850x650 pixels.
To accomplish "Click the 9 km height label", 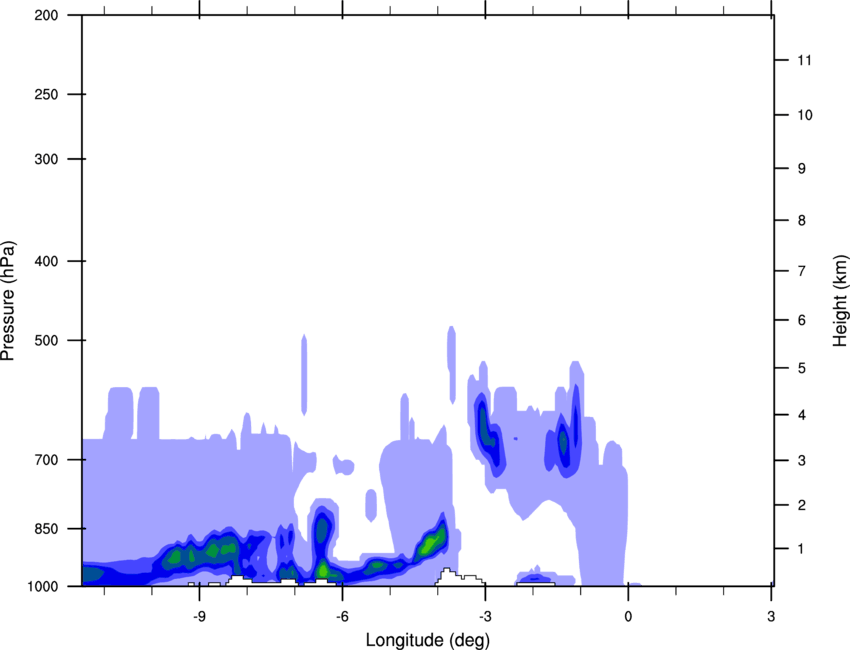I will click(802, 169).
